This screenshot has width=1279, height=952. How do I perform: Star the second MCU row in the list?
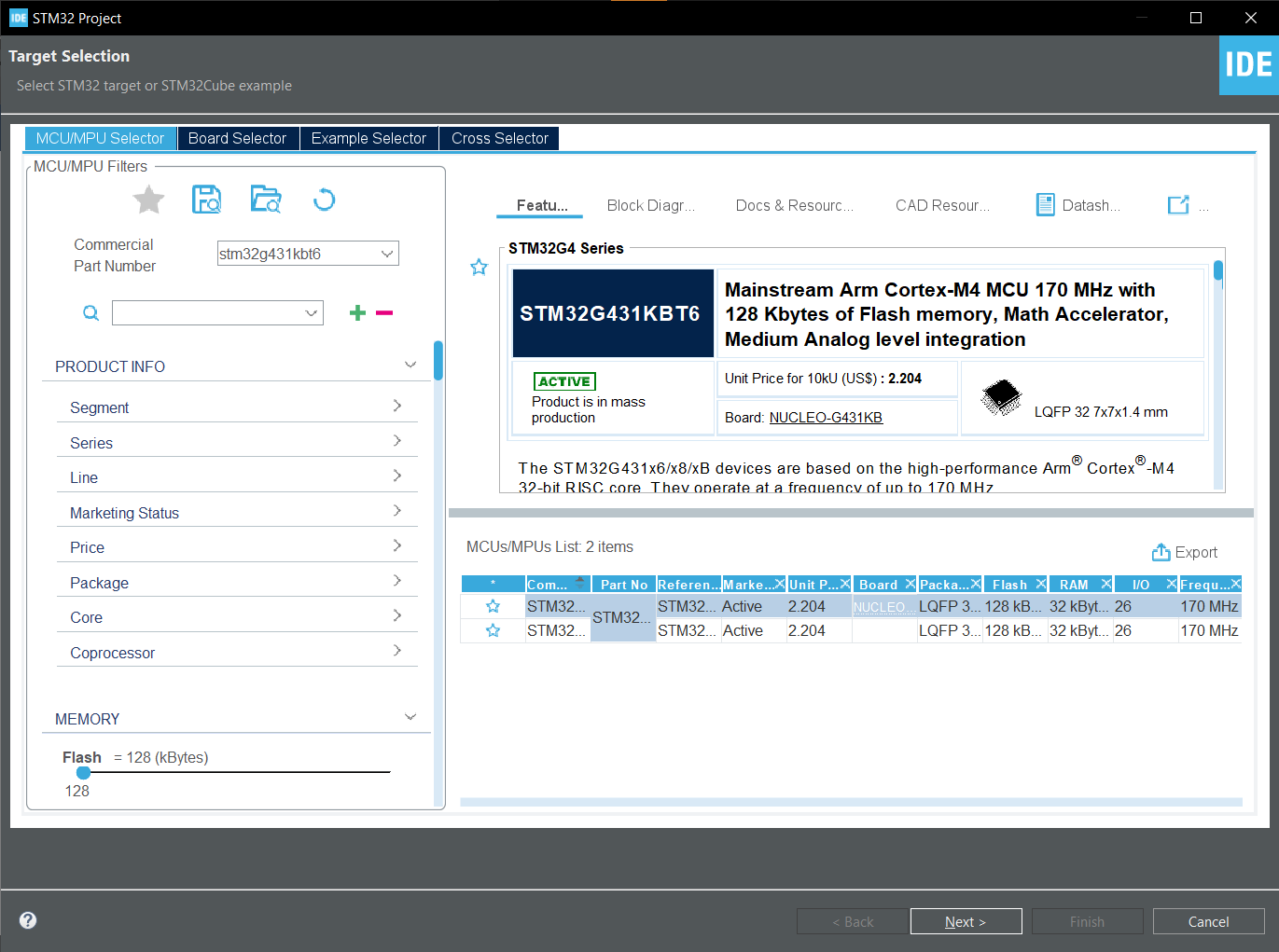[493, 630]
